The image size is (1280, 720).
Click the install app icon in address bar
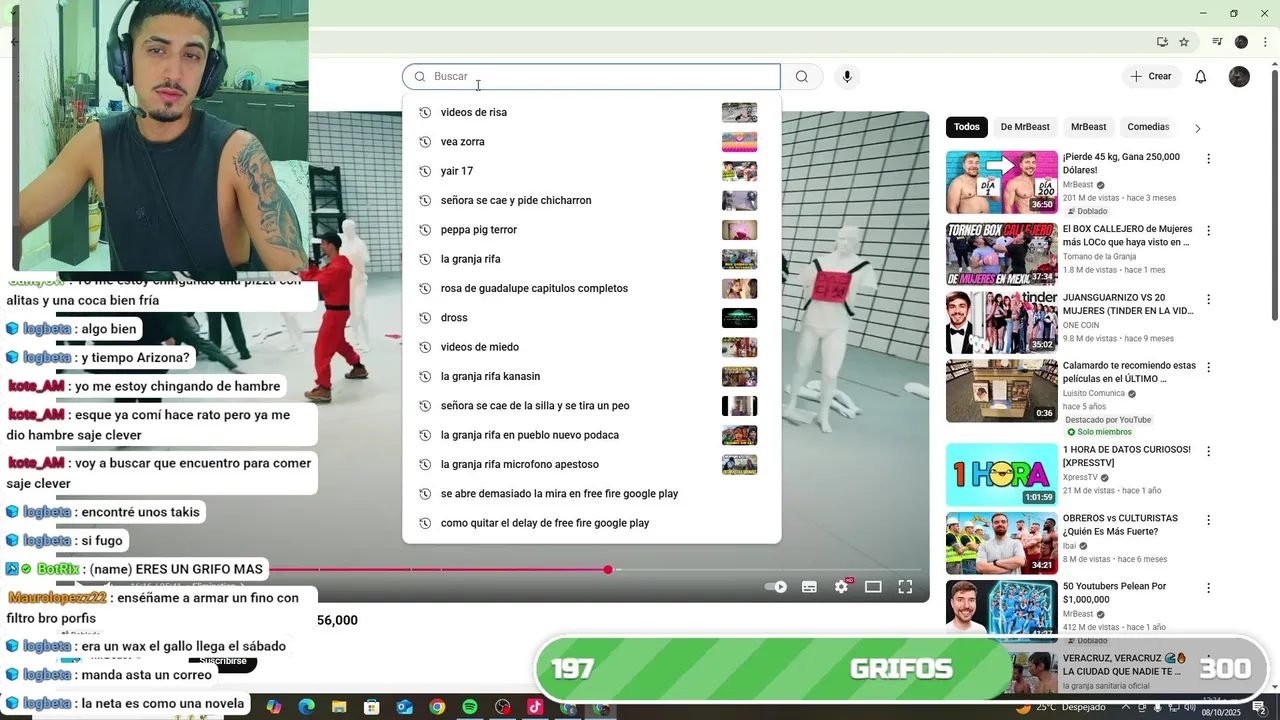click(x=1162, y=42)
